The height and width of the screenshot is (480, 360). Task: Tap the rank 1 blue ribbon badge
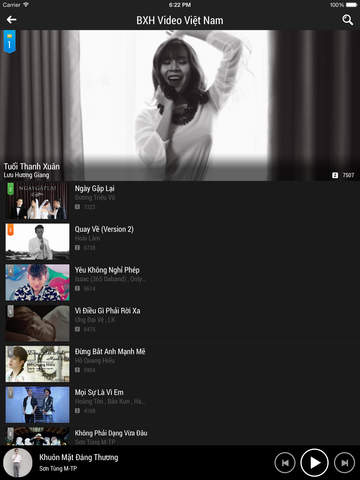click(9, 42)
